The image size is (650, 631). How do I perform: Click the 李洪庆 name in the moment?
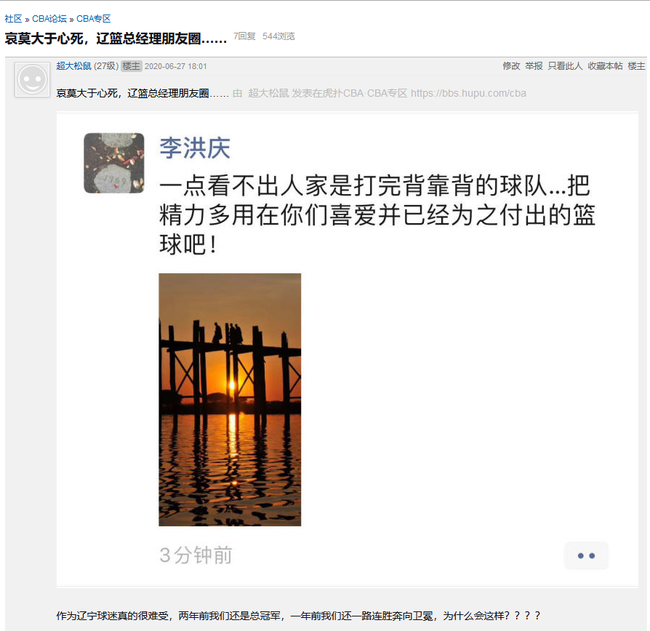coord(195,148)
